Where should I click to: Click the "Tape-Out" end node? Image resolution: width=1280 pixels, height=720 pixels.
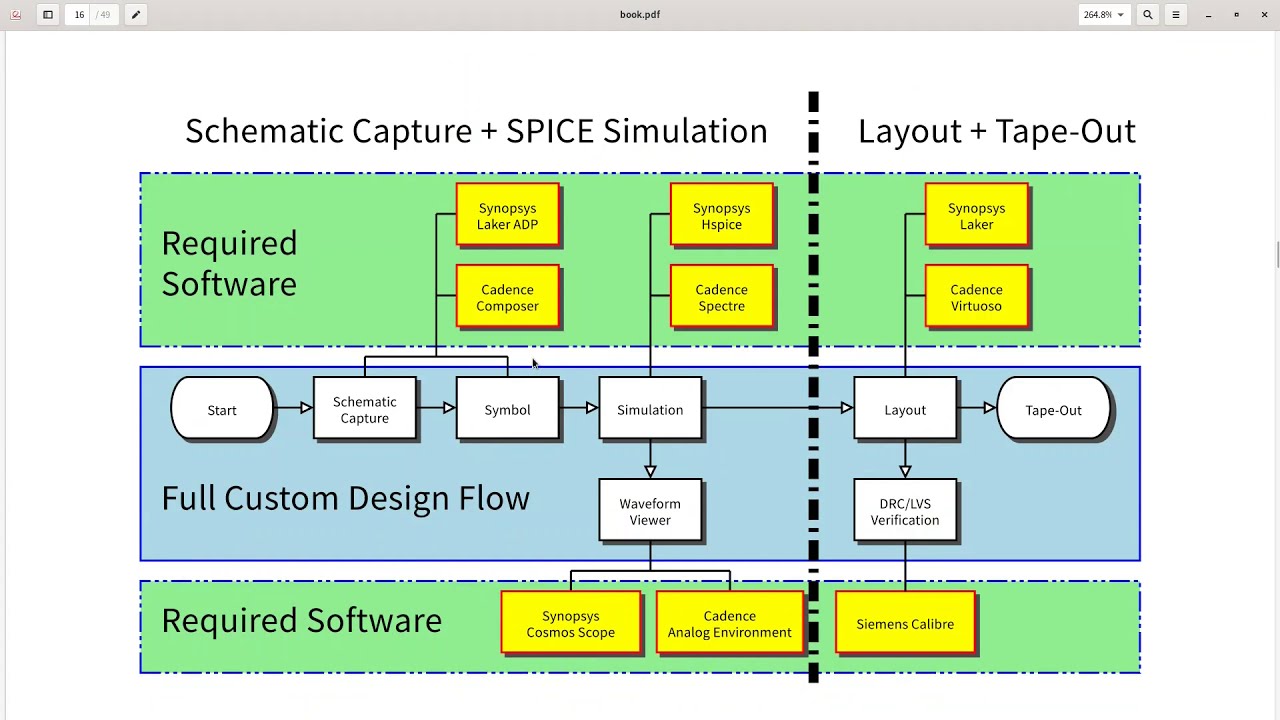point(1053,409)
